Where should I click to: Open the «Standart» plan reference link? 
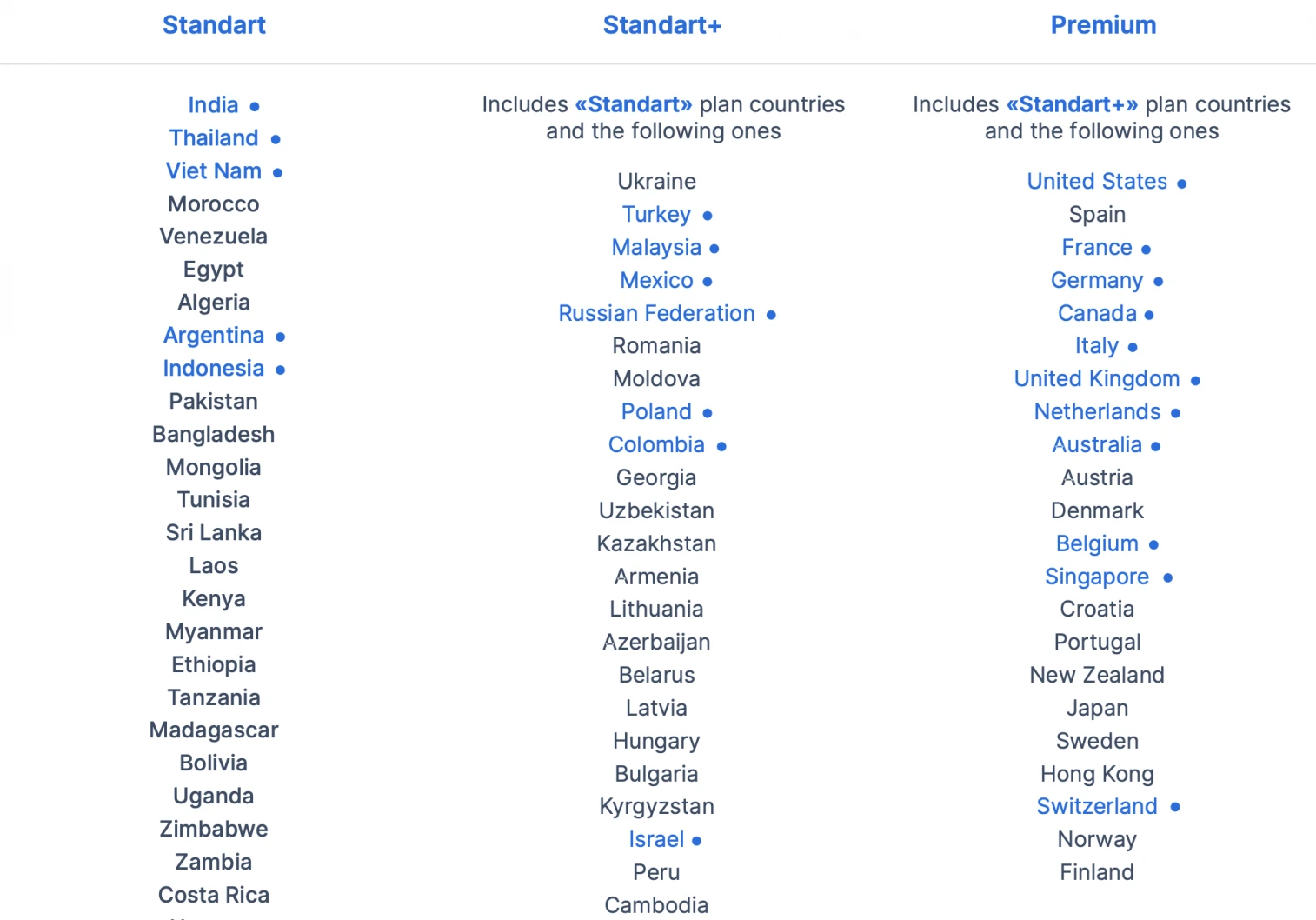(634, 104)
